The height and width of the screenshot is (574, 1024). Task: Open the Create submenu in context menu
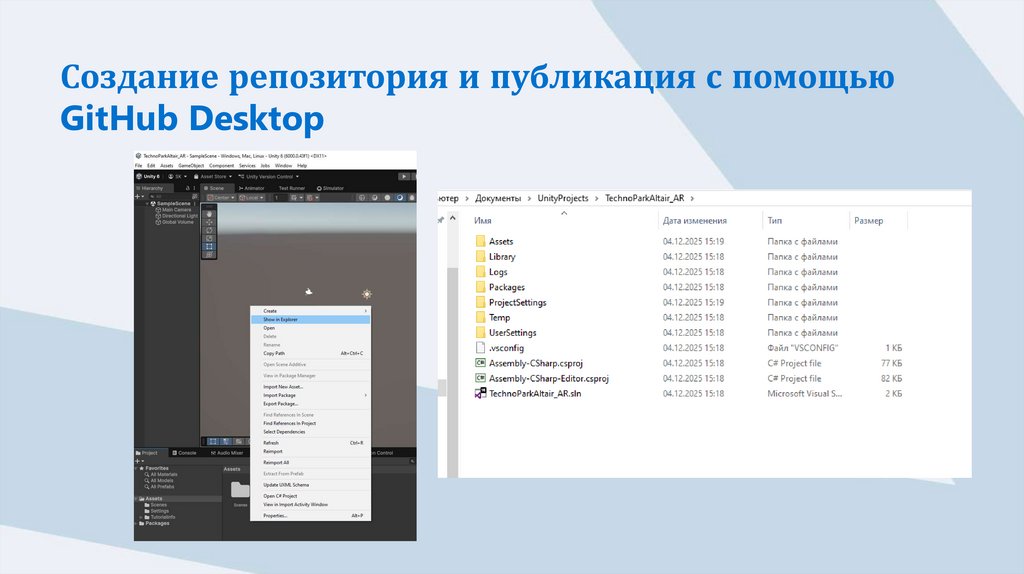(310, 311)
